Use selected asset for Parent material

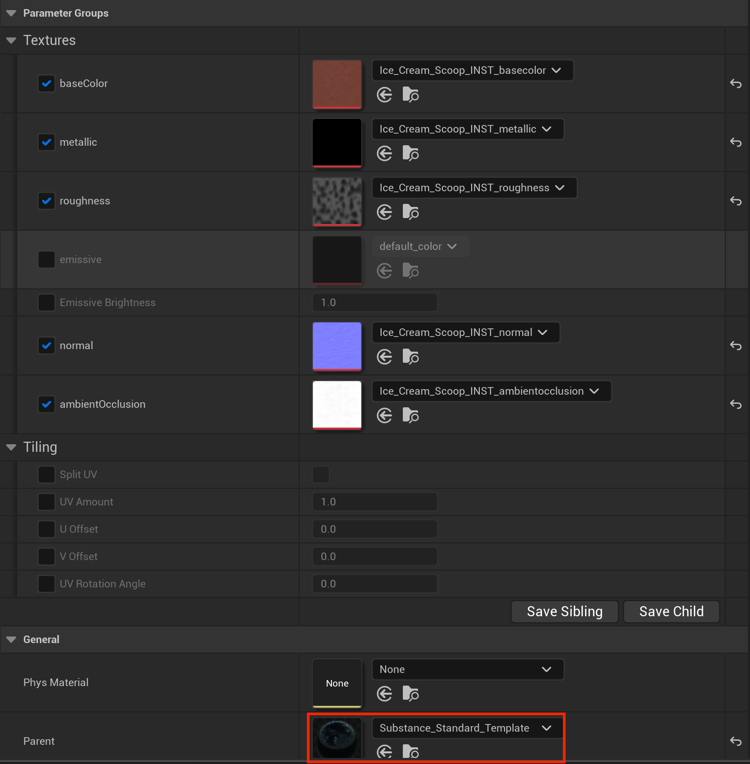pos(385,752)
